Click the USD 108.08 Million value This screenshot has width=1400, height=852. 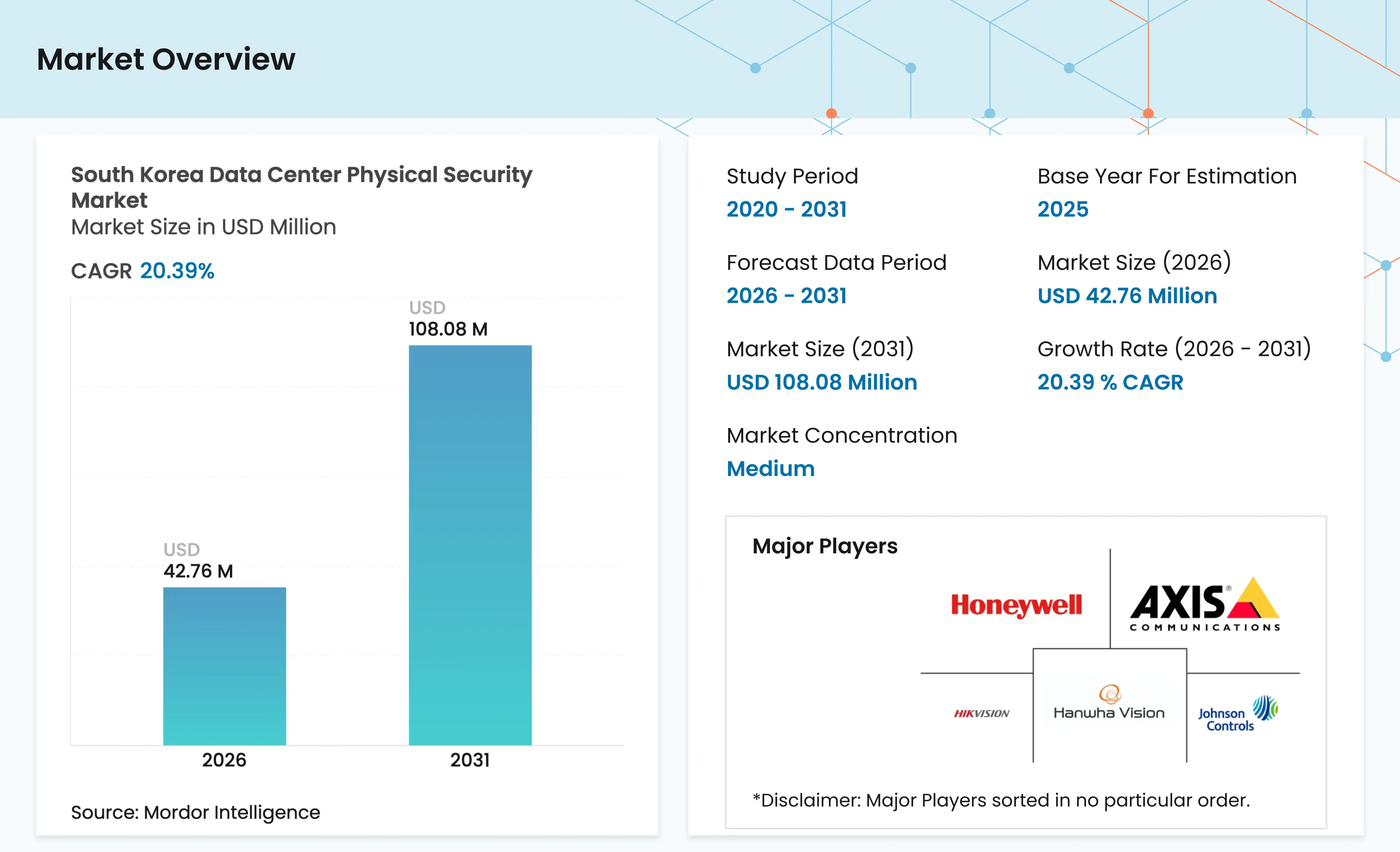822,382
